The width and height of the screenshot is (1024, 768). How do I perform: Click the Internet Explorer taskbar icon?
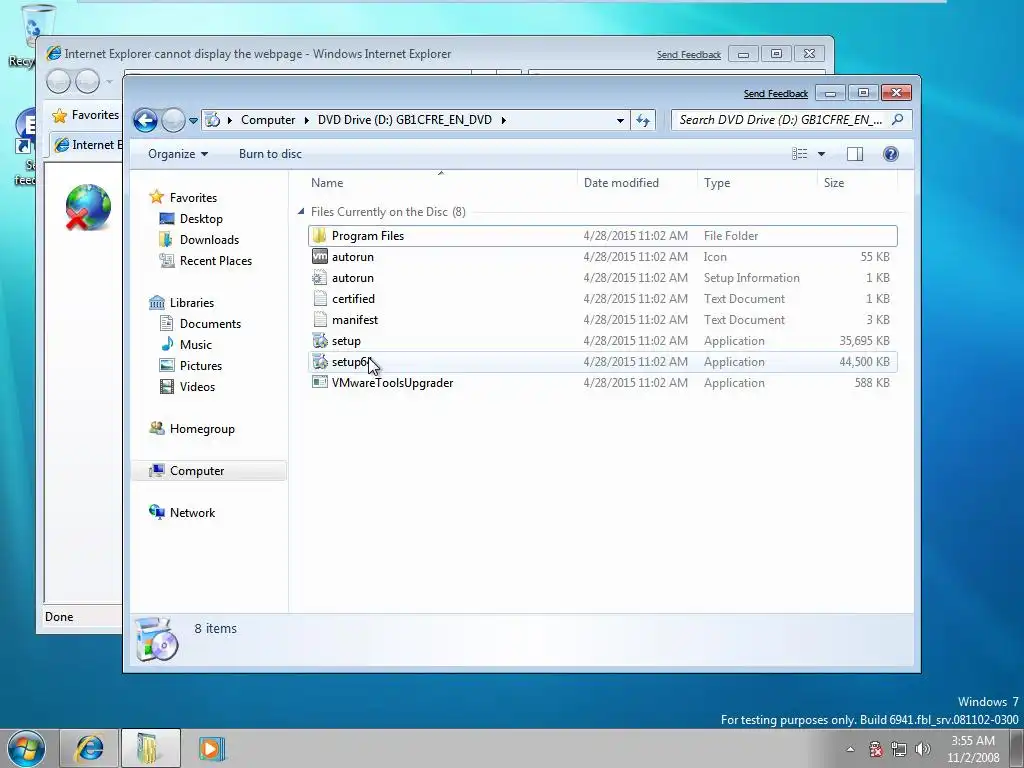89,748
